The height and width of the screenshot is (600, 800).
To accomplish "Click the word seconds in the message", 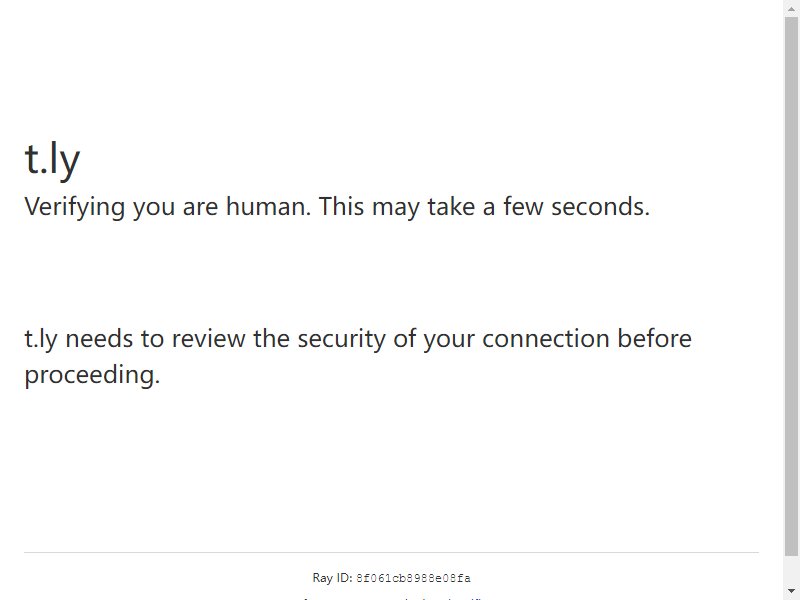I will (601, 207).
